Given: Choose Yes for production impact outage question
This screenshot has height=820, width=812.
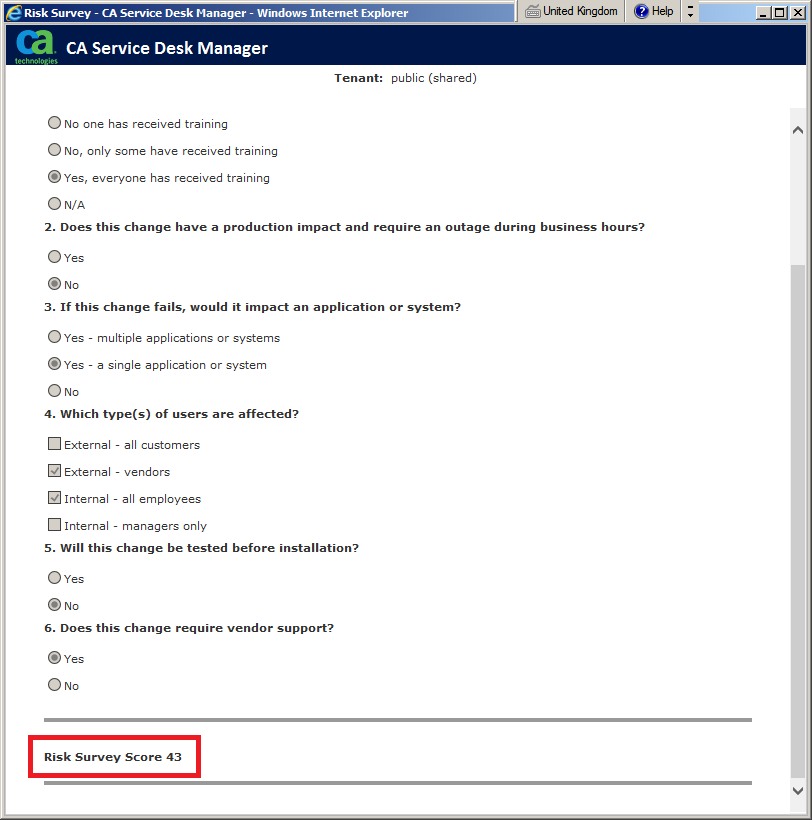Looking at the screenshot, I should [54, 257].
